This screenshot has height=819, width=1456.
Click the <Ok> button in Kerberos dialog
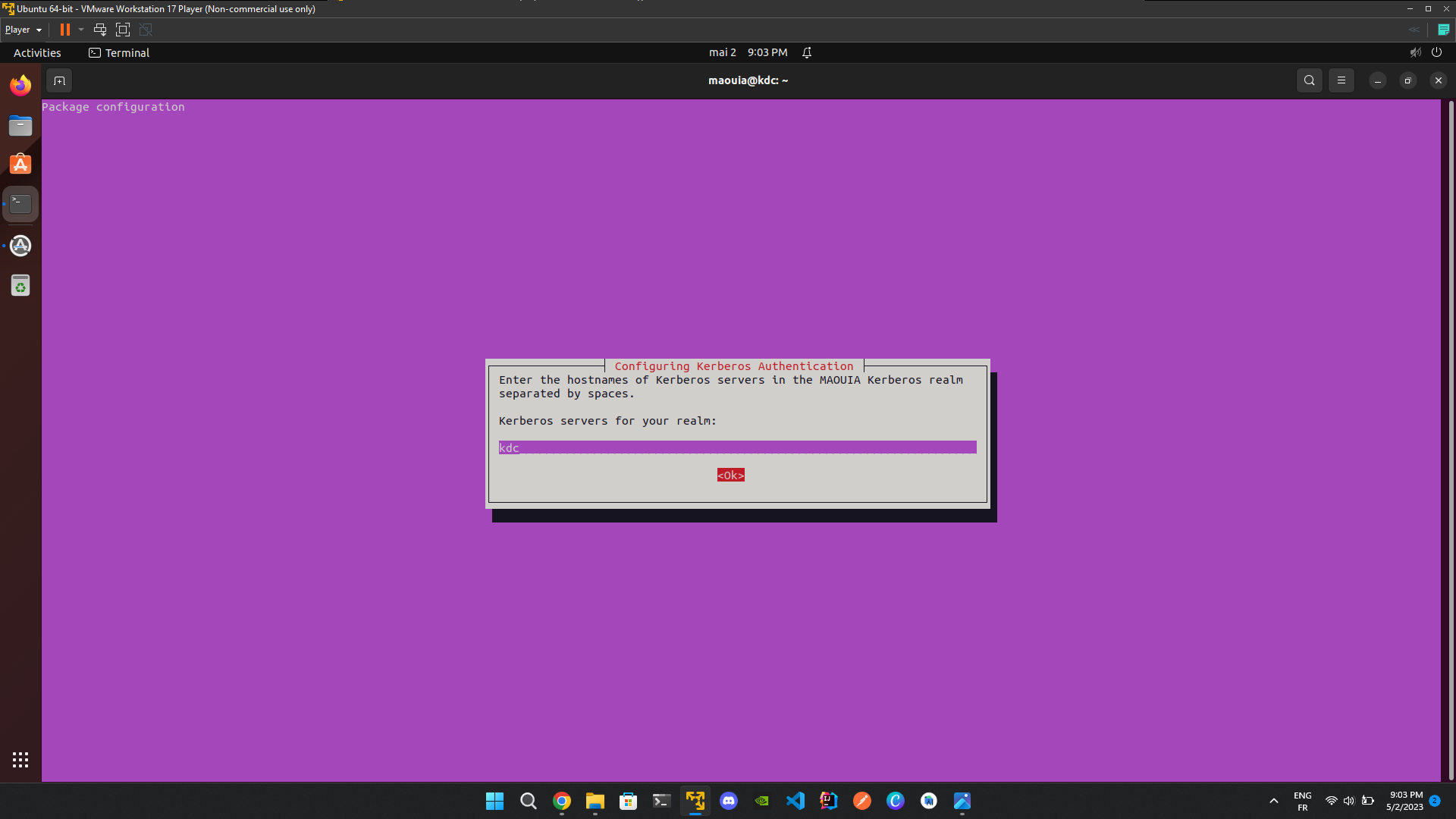(x=730, y=475)
